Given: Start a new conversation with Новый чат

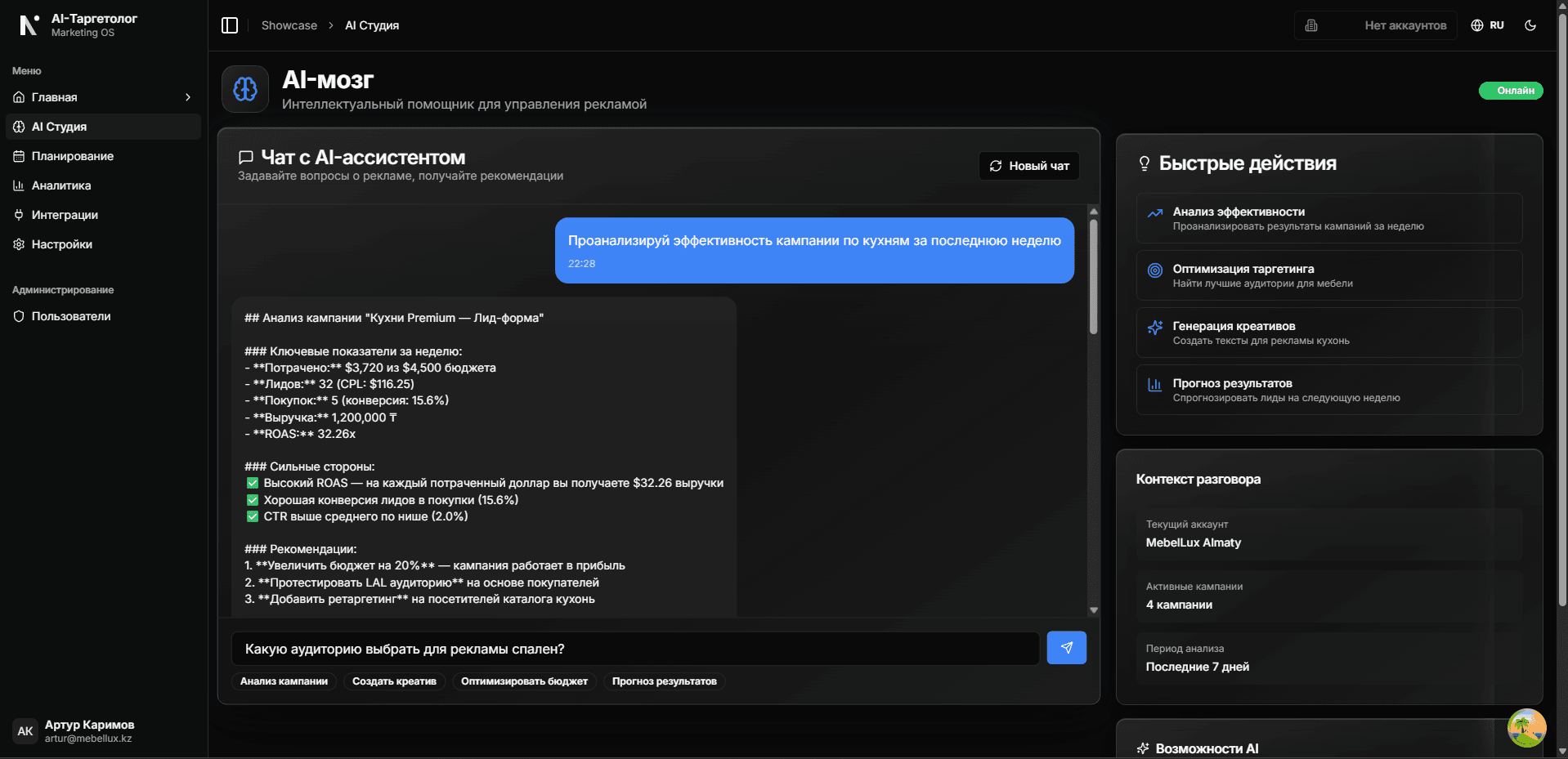Looking at the screenshot, I should [1028, 165].
